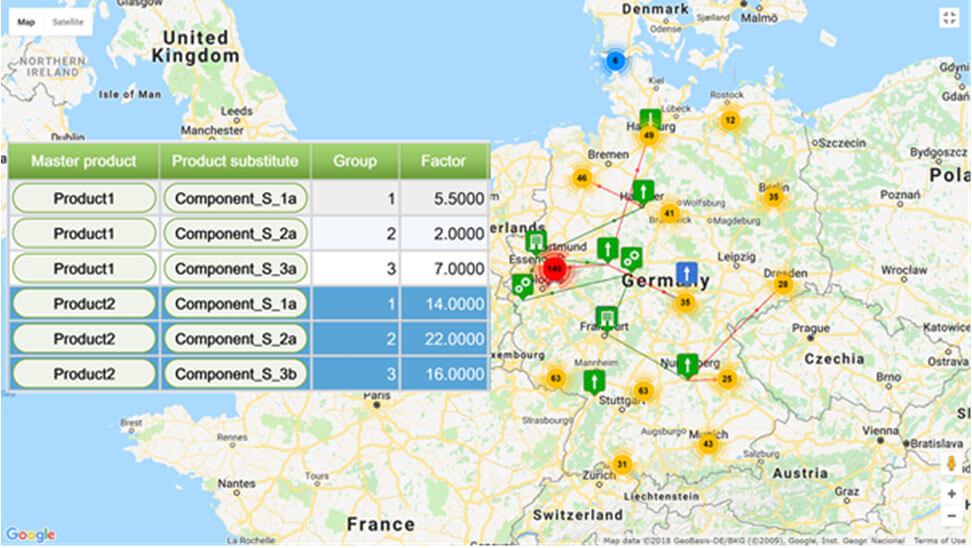
Task: Click Component_S_1a pill in the Product2 row
Action: coord(236,304)
